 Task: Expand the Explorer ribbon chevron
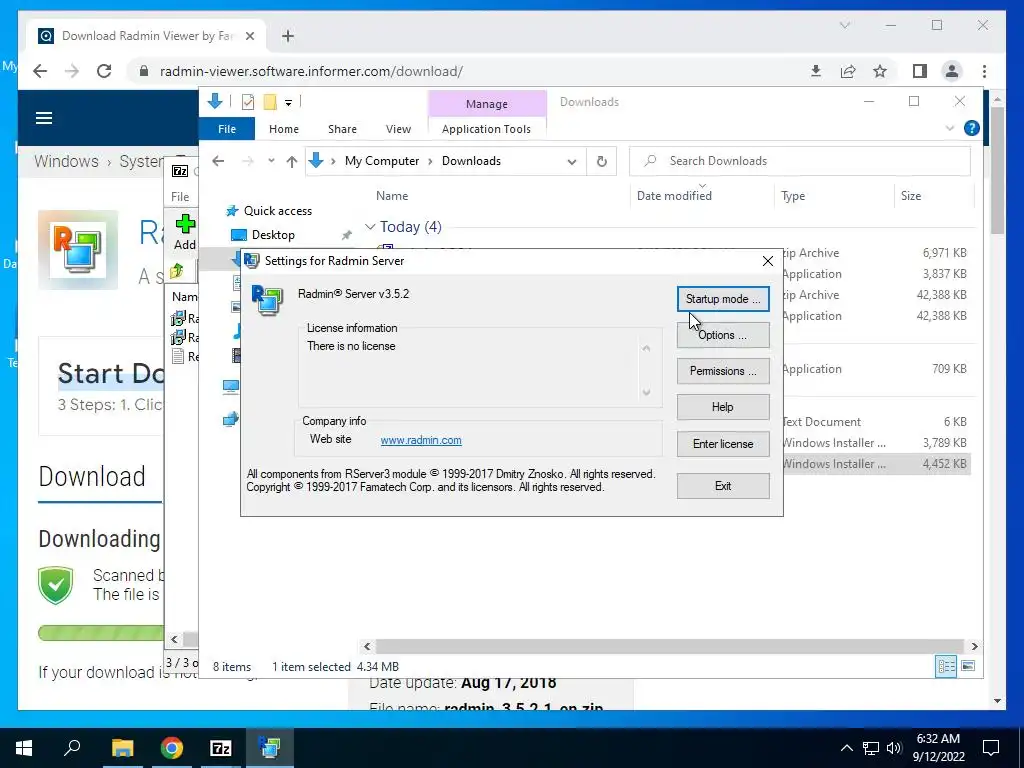(x=950, y=128)
